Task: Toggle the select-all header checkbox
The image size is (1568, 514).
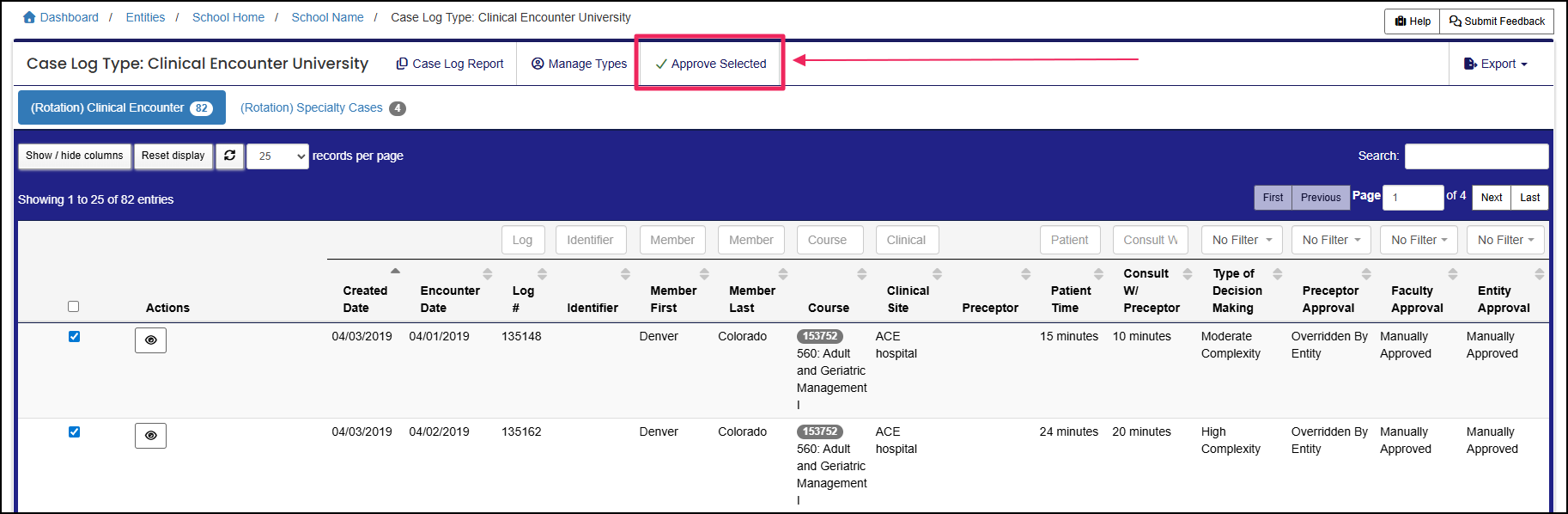Action: 73,307
